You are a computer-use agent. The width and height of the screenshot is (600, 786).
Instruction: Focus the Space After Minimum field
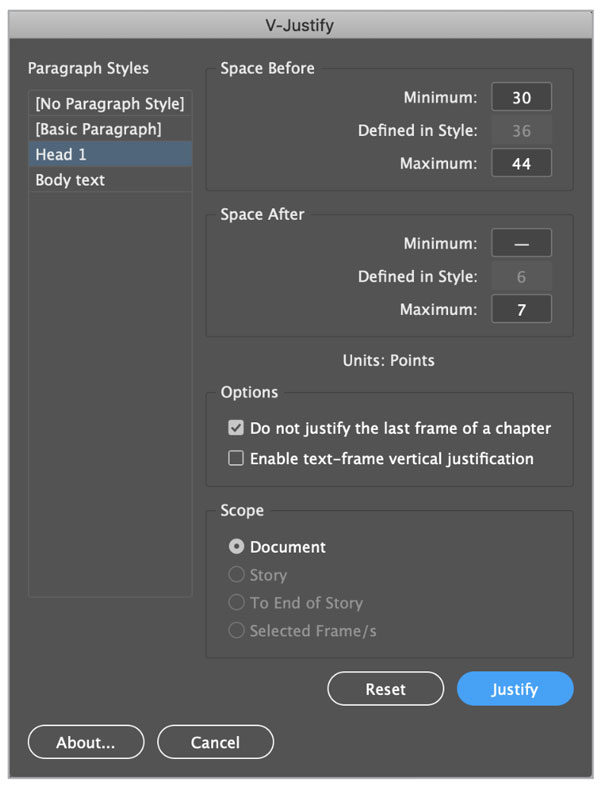[x=521, y=243]
